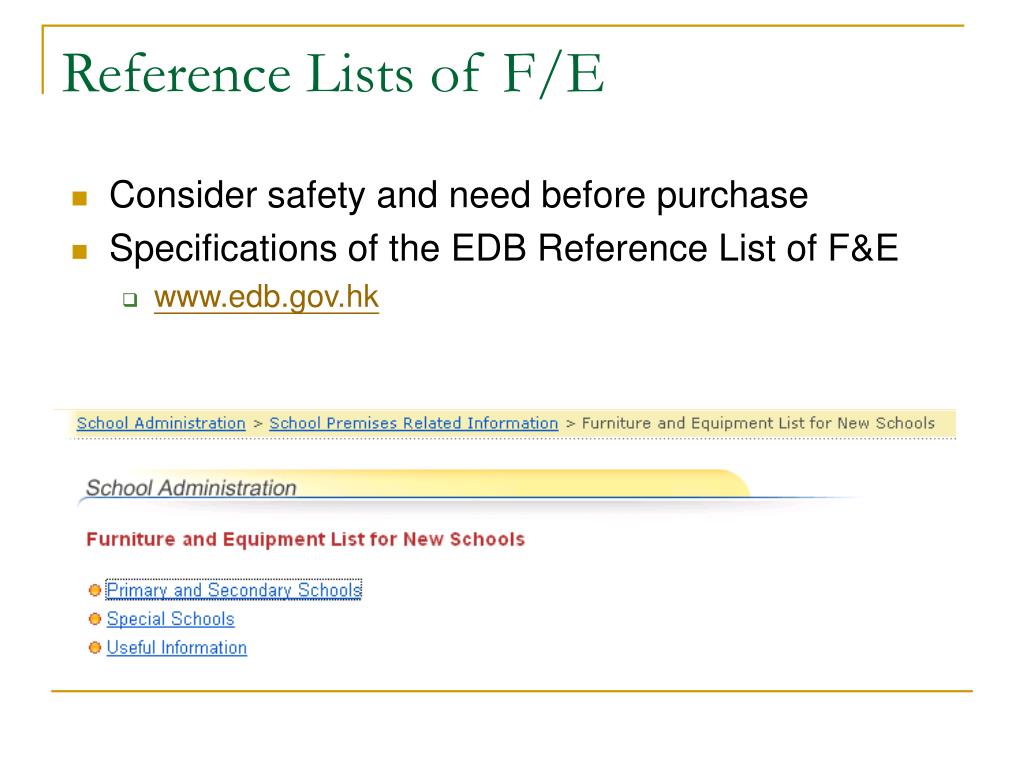Viewport: 1024px width, 768px height.
Task: Click Furniture and Equipment List breadcrumb text
Action: pyautogui.click(x=758, y=423)
